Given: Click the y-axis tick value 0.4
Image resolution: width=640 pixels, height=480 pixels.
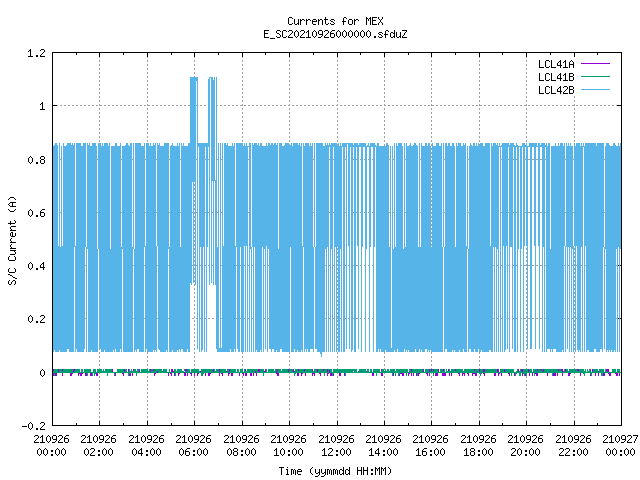Looking at the screenshot, I should (x=36, y=267).
